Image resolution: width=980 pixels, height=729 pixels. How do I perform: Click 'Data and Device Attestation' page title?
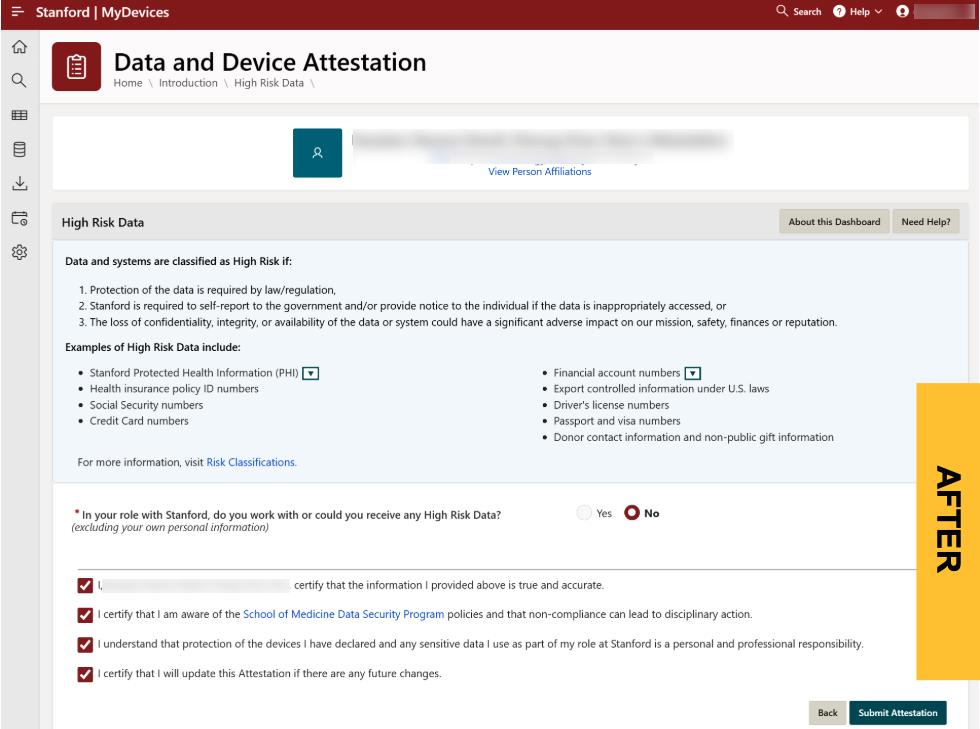[270, 63]
